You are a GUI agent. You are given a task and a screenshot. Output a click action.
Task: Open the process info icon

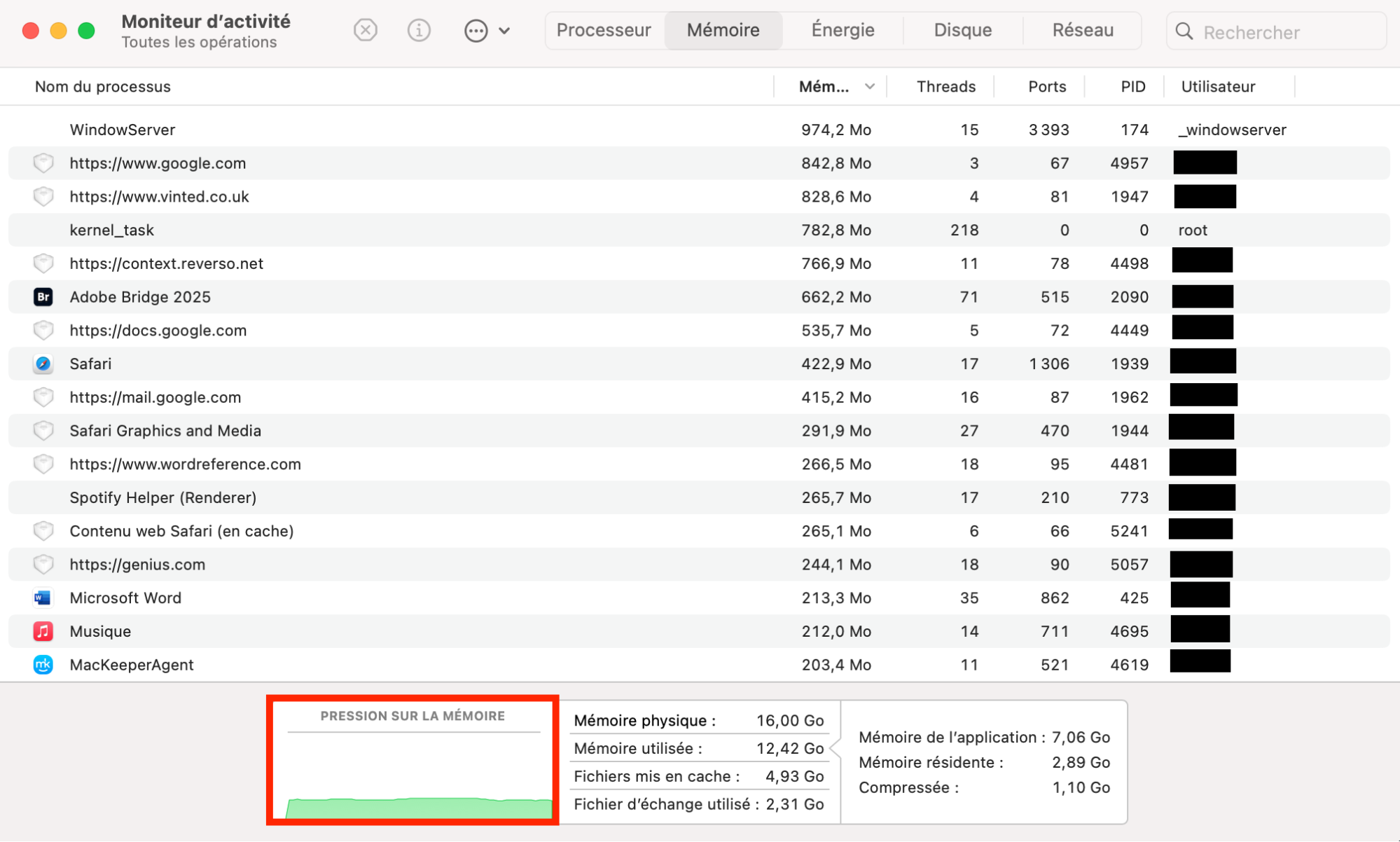[419, 30]
